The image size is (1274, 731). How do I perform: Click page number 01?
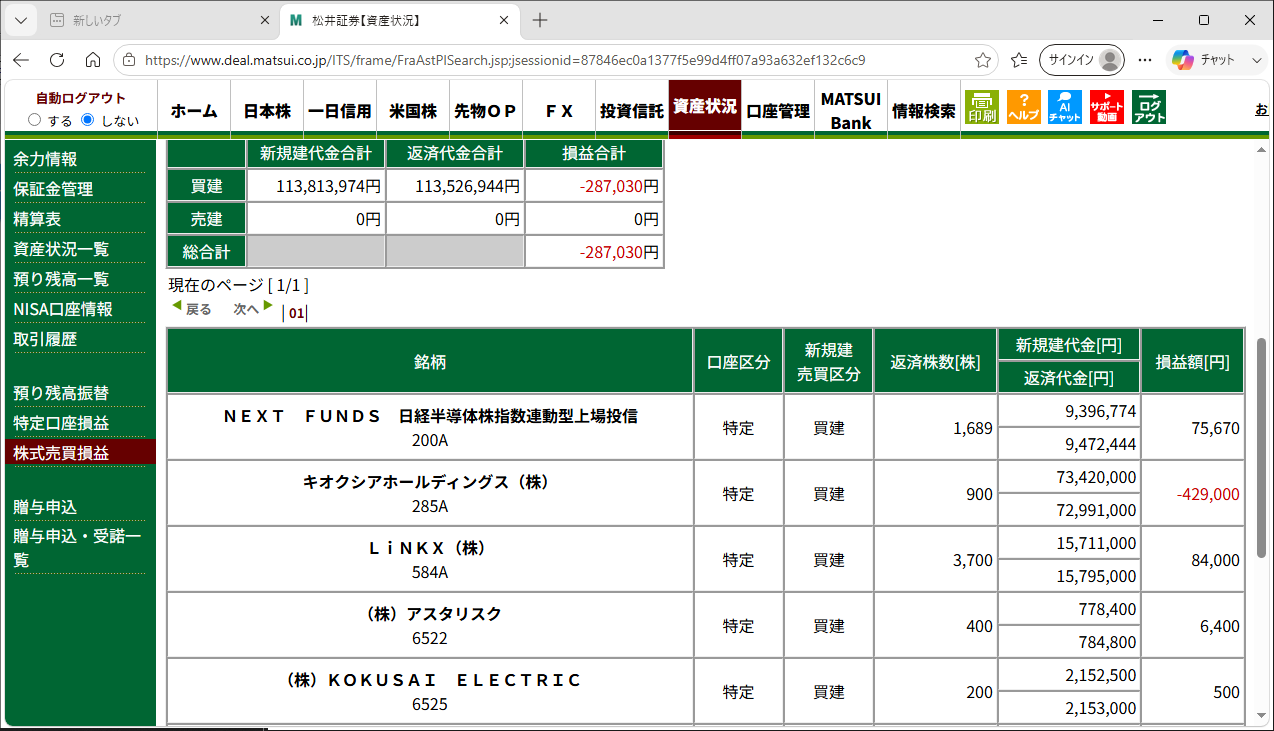pyautogui.click(x=296, y=313)
